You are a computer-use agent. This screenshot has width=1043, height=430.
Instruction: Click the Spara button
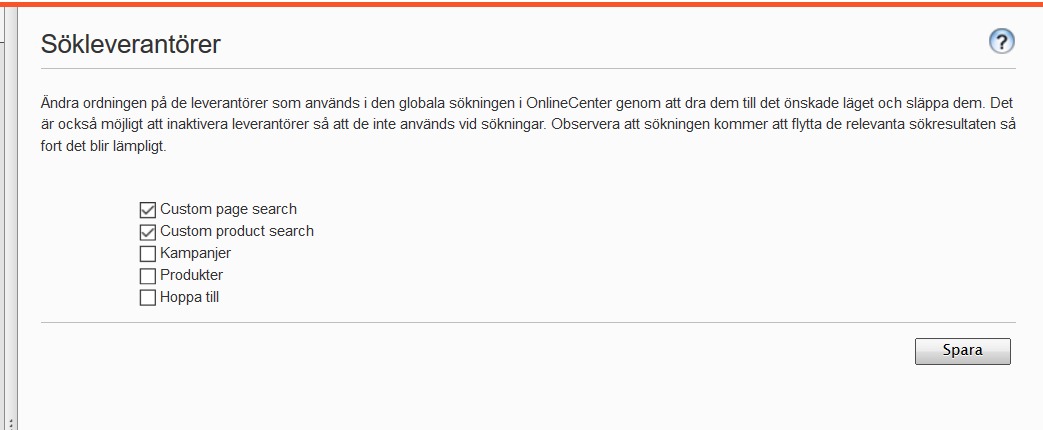962,351
